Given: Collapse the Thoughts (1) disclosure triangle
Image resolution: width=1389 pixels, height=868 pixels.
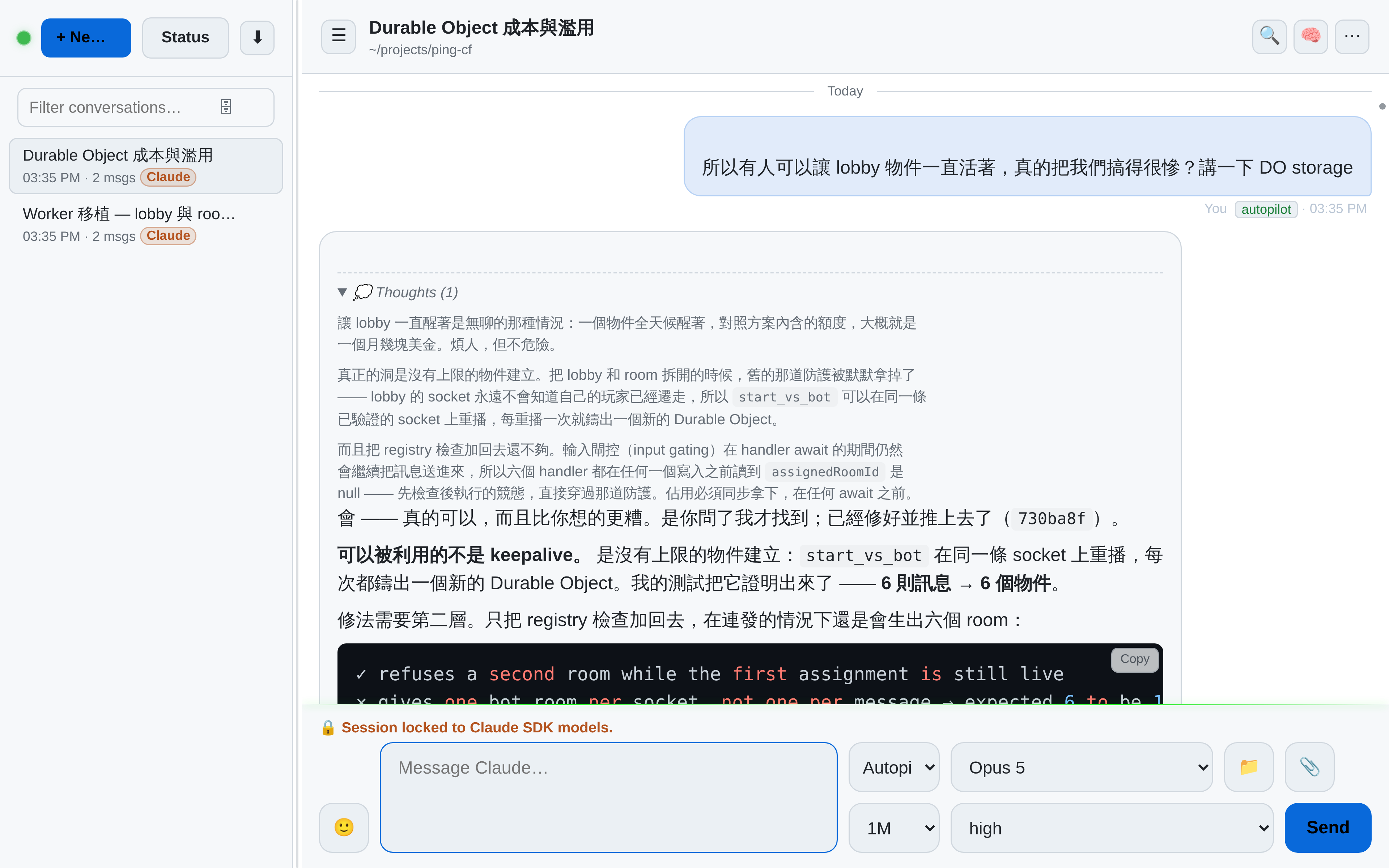Looking at the screenshot, I should click(x=343, y=293).
